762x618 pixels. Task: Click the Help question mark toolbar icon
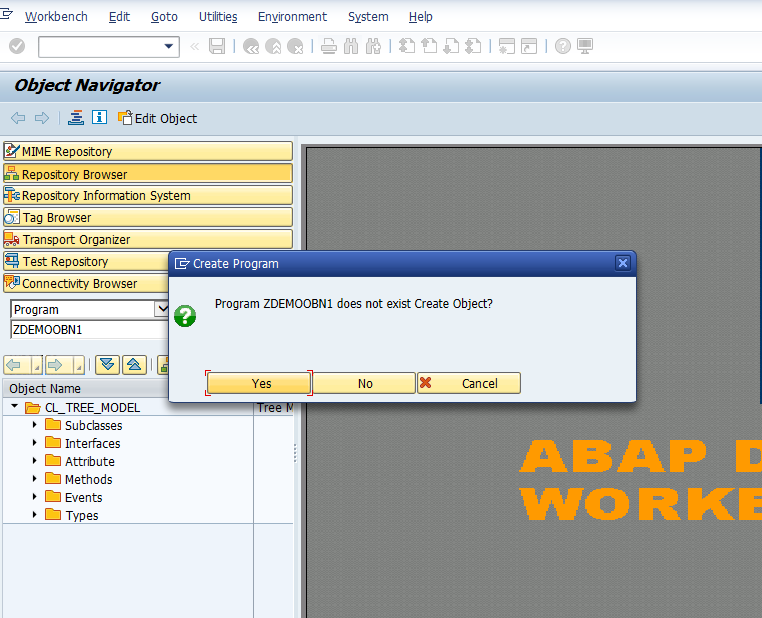coord(563,46)
